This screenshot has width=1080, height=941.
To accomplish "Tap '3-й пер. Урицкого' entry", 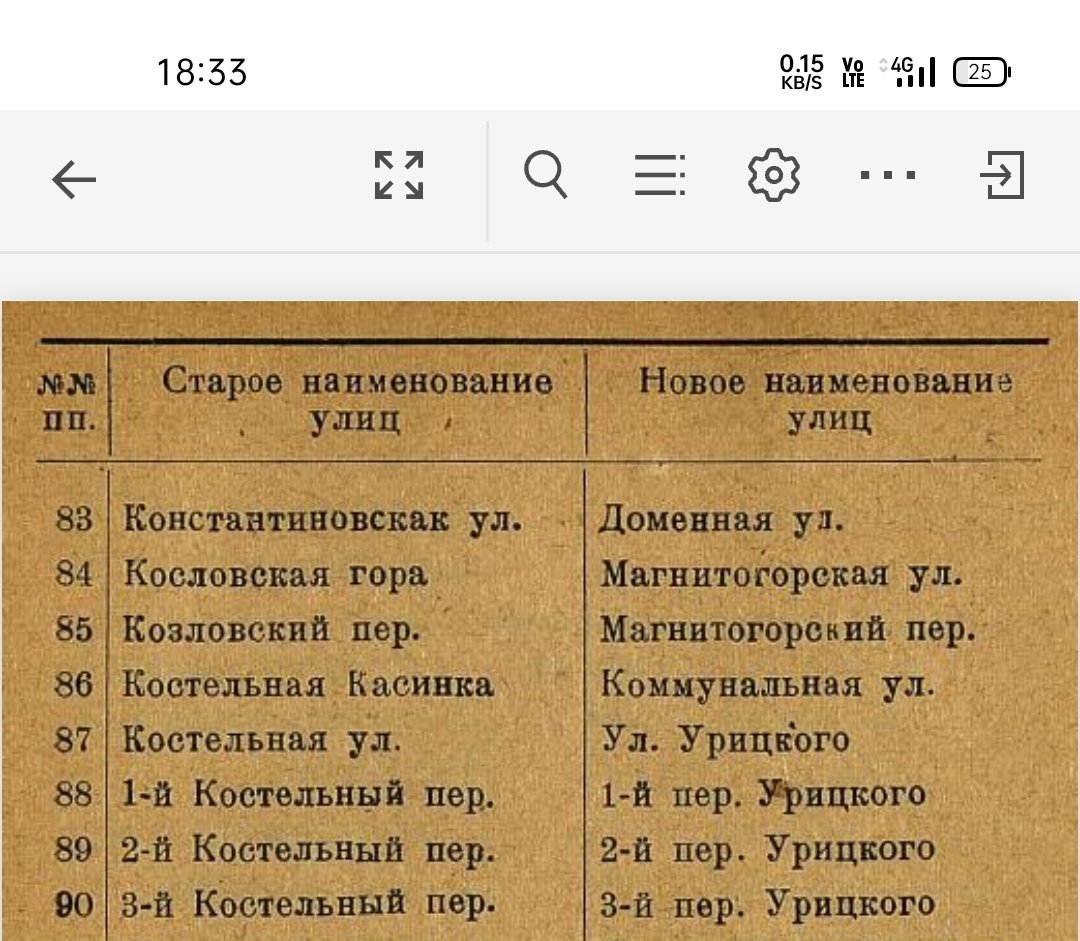I will point(767,903).
